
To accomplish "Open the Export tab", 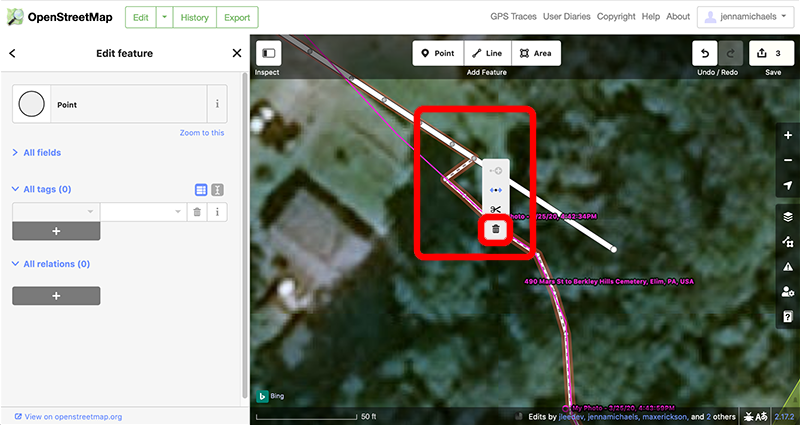I will tap(237, 17).
